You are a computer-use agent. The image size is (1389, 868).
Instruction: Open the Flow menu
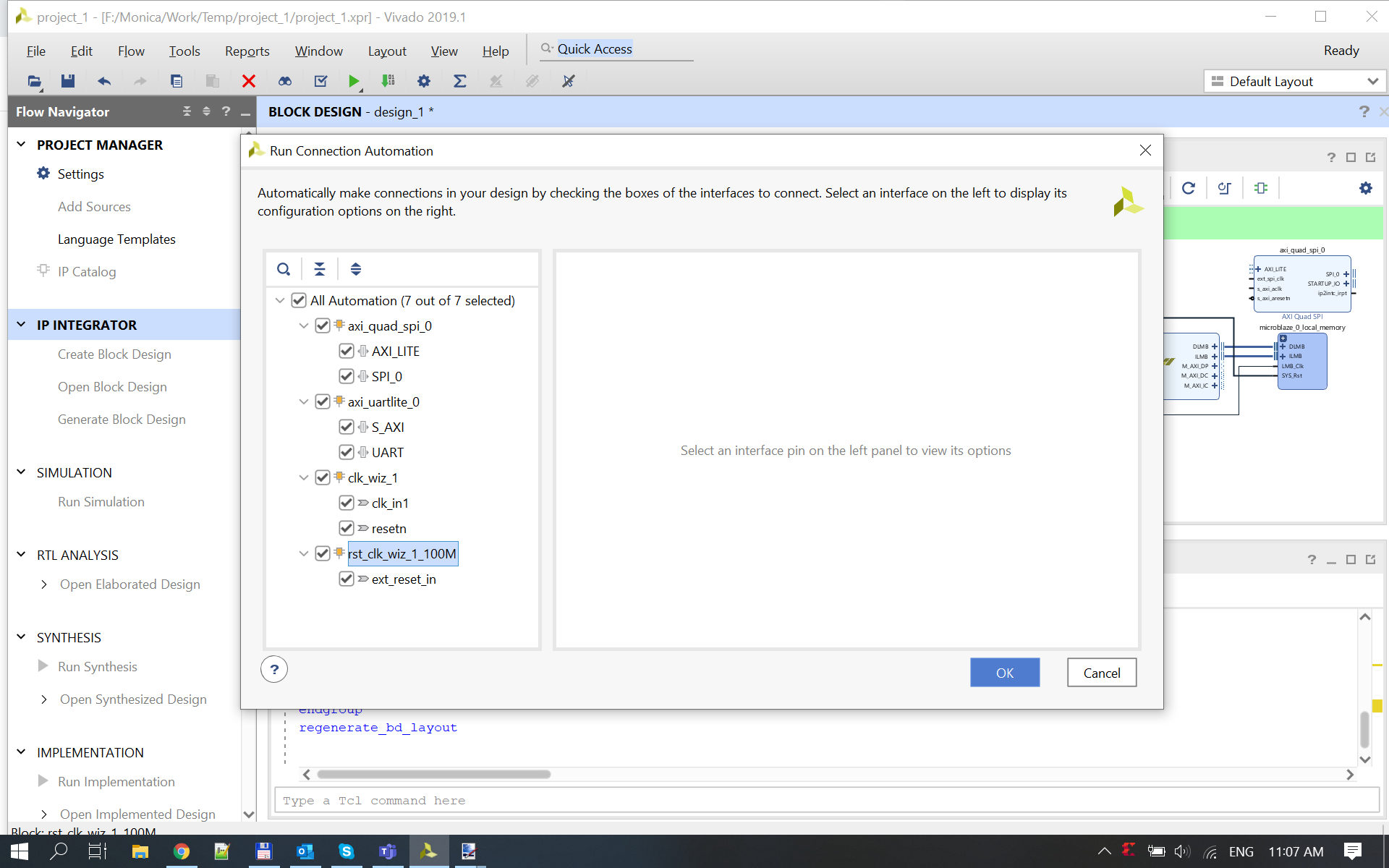pos(131,51)
